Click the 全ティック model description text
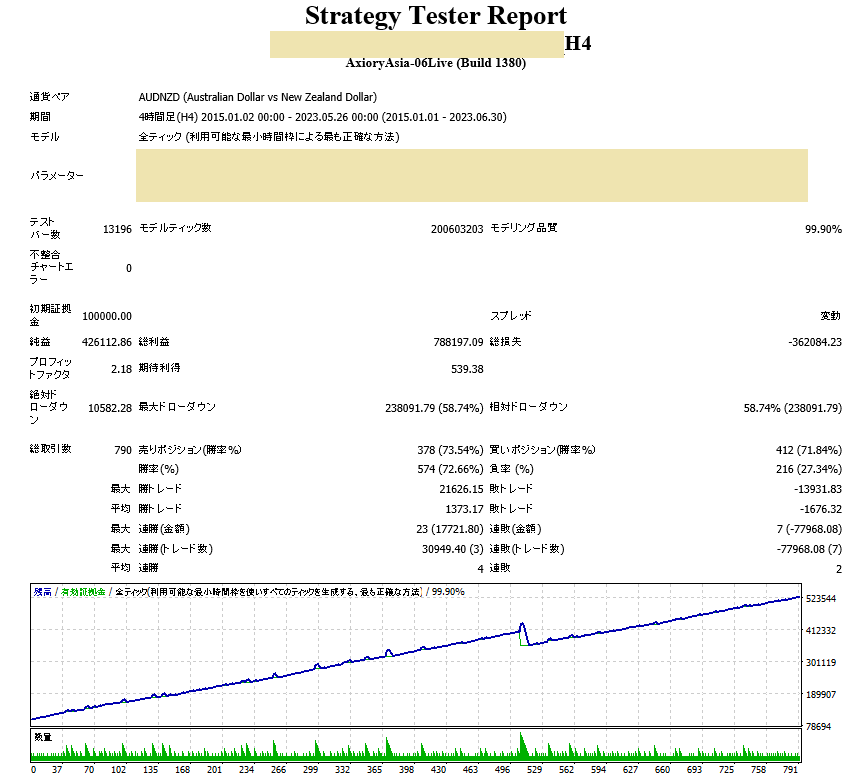The width and height of the screenshot is (862, 779). point(269,137)
